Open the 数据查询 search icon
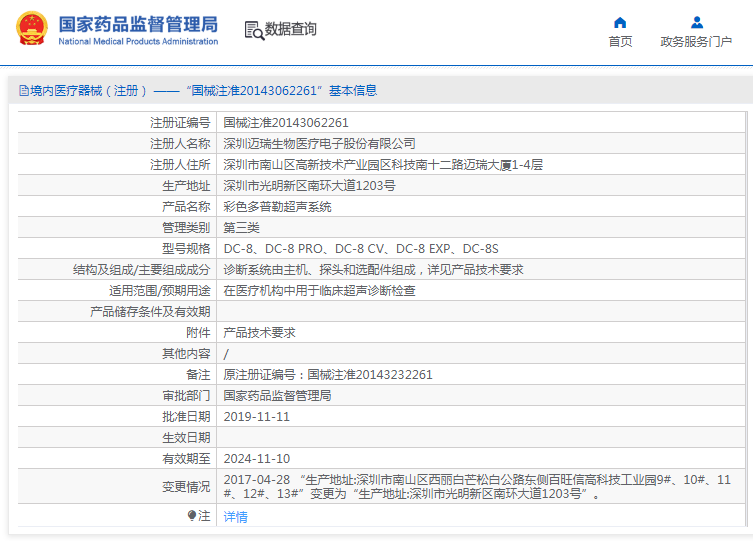 (x=254, y=30)
